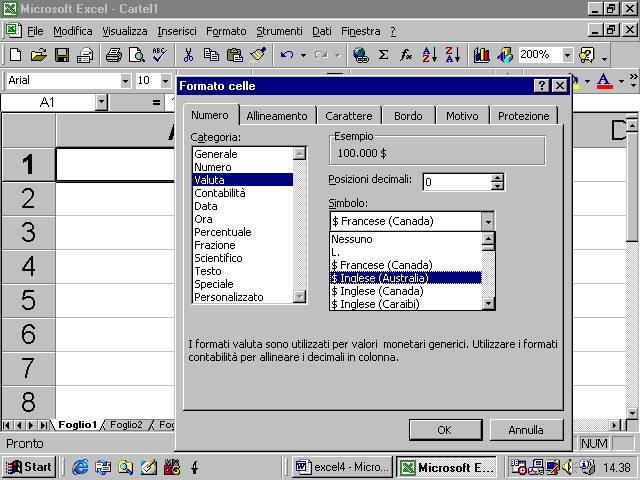Click the Drawing toolbar icon
Screen dimensions: 640x480
tap(505, 55)
